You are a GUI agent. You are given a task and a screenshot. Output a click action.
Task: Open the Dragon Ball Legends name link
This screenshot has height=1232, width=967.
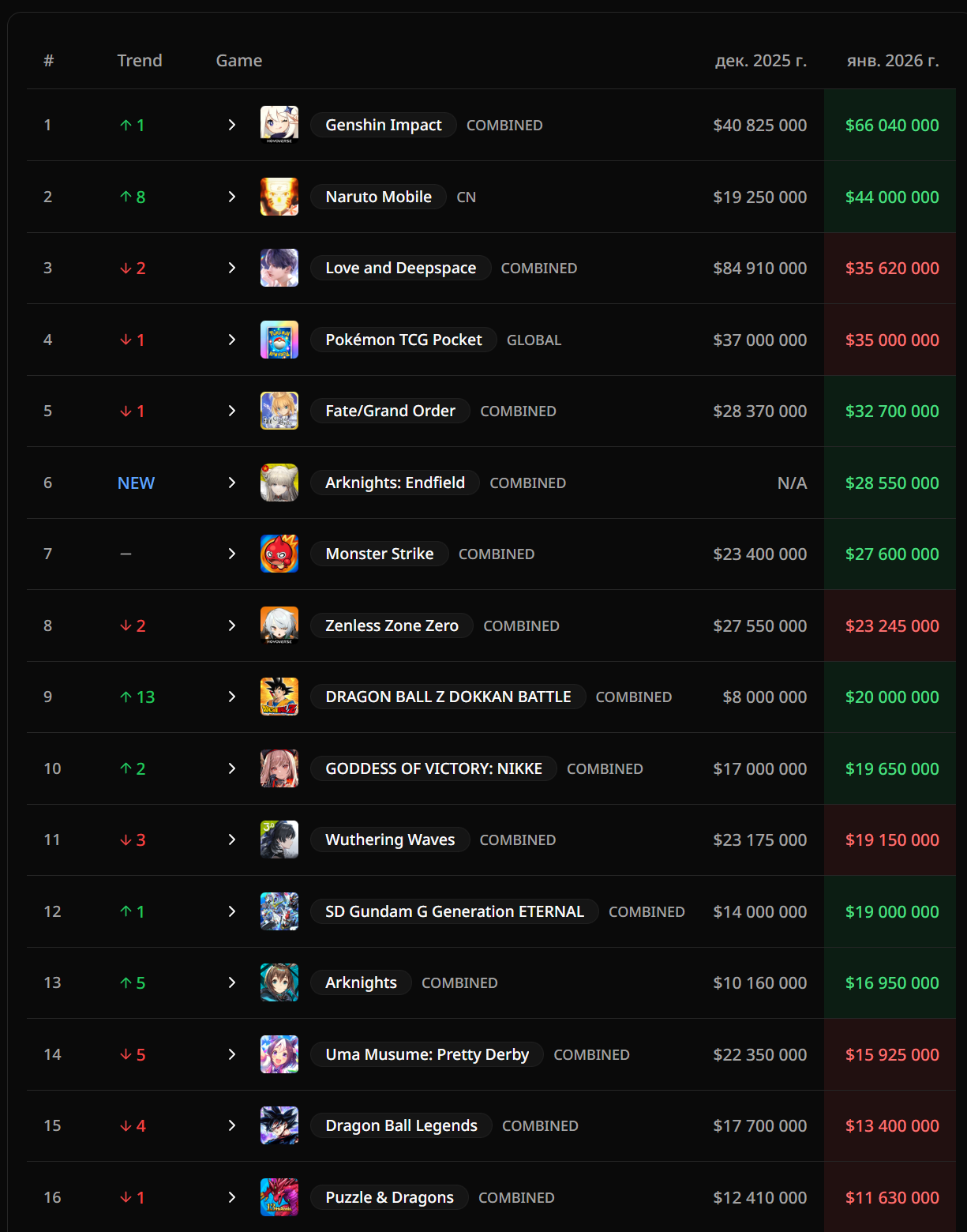click(401, 1125)
